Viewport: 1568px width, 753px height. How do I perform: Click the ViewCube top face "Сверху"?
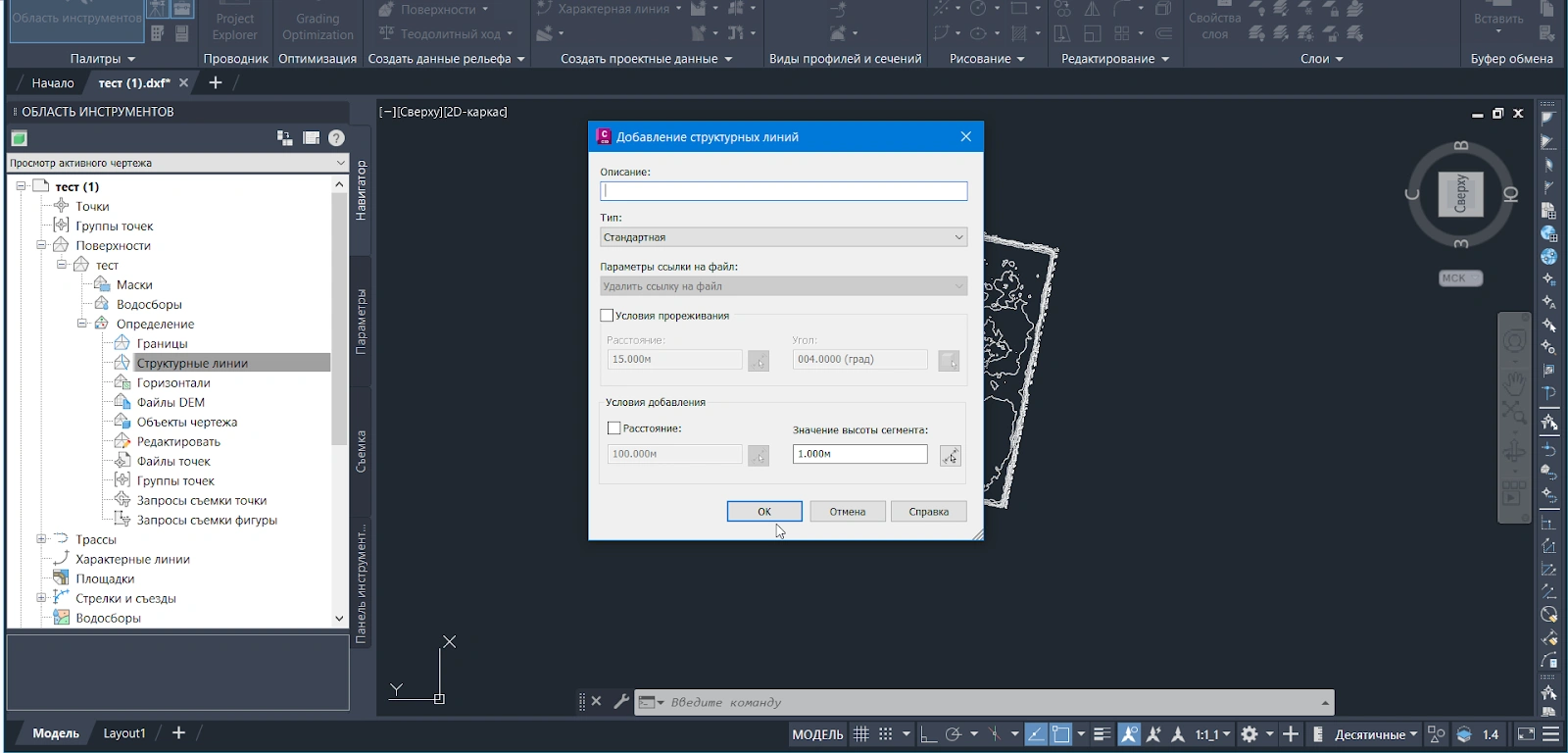click(x=1460, y=194)
